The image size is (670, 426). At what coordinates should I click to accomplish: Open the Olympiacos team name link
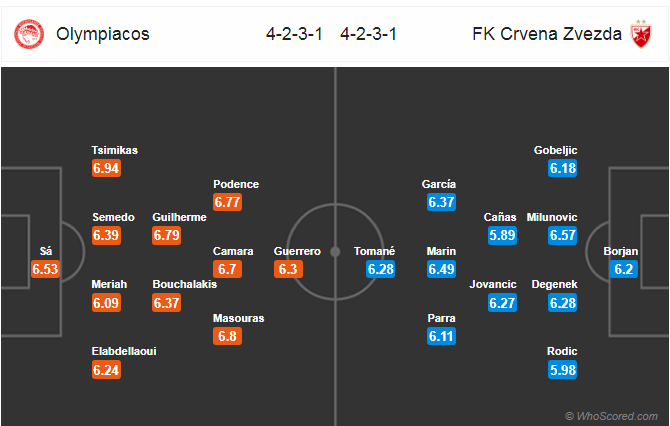(x=103, y=34)
